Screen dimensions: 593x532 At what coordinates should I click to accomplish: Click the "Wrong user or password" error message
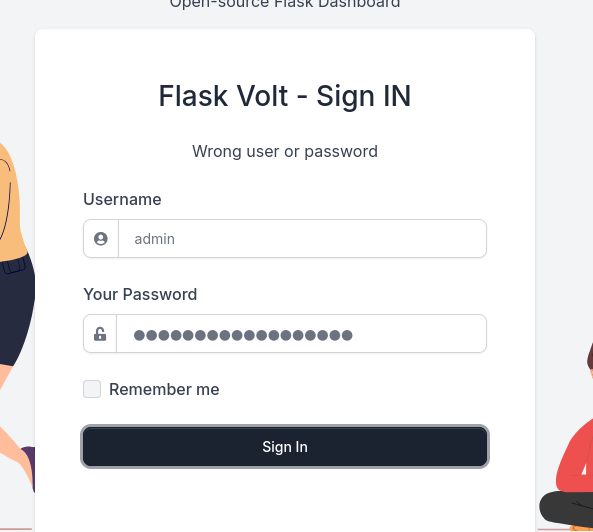(285, 152)
